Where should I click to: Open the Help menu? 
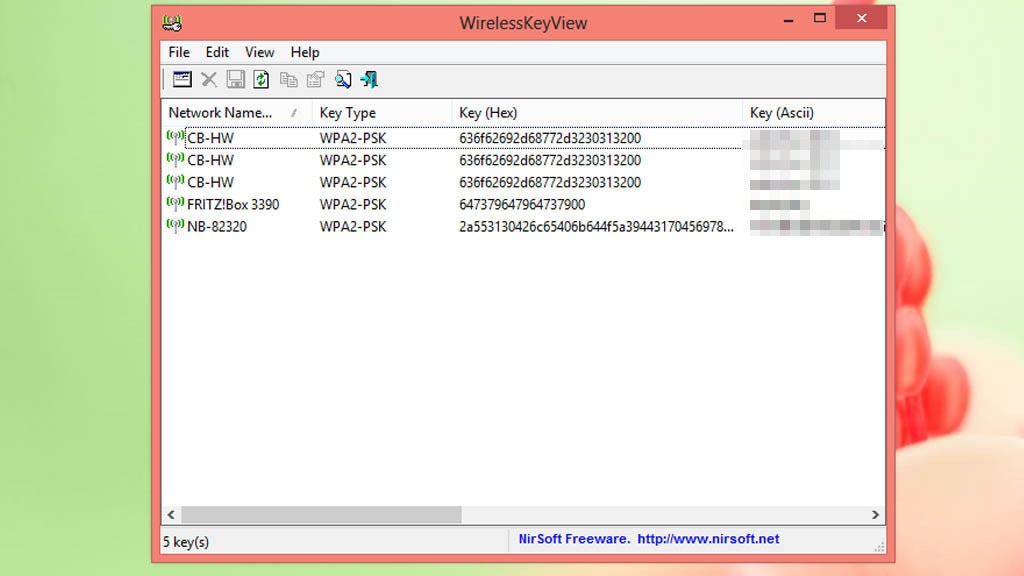pos(304,52)
